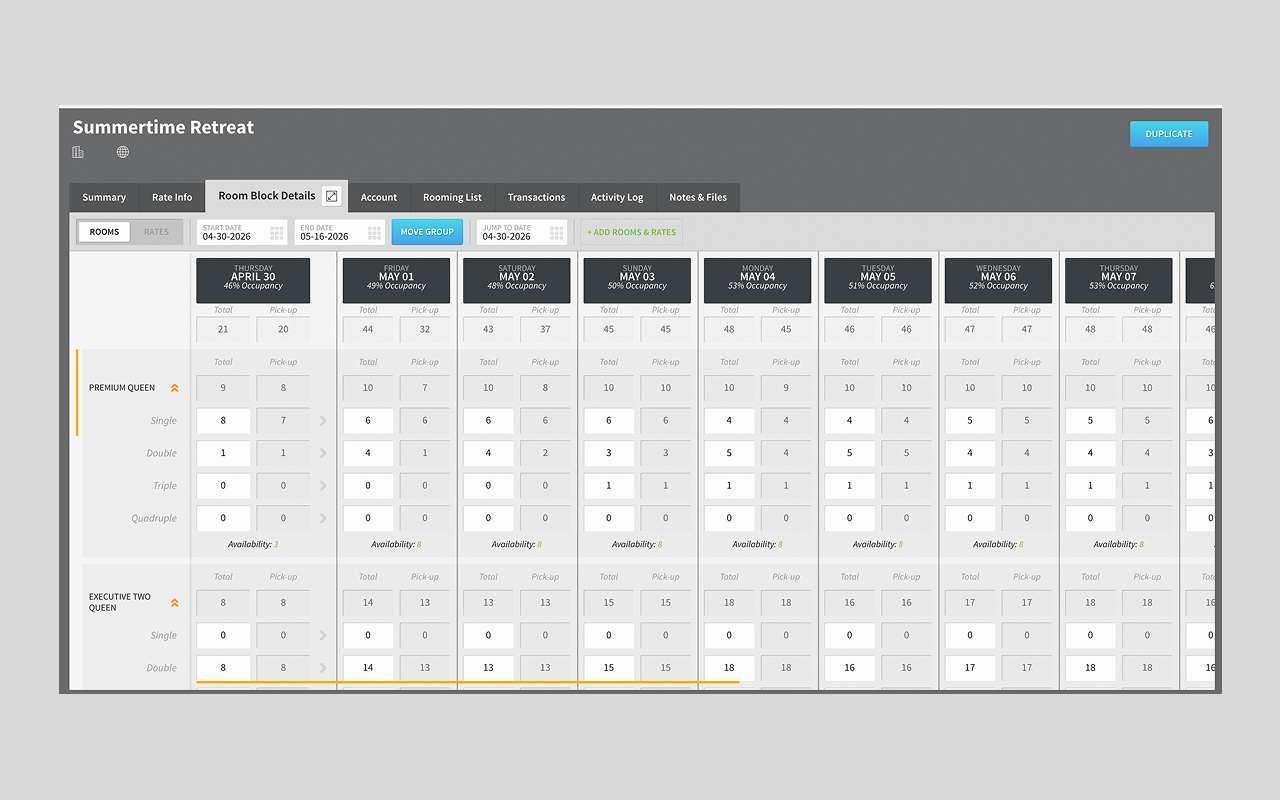1280x800 pixels.
Task: Click the MOVE GROUP button
Action: pyautogui.click(x=427, y=232)
